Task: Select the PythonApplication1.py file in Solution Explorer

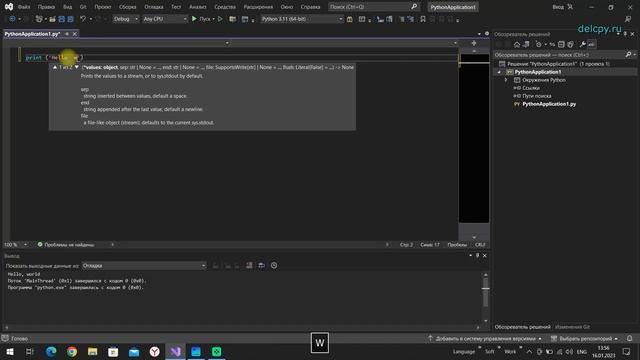Action: pyautogui.click(x=549, y=104)
